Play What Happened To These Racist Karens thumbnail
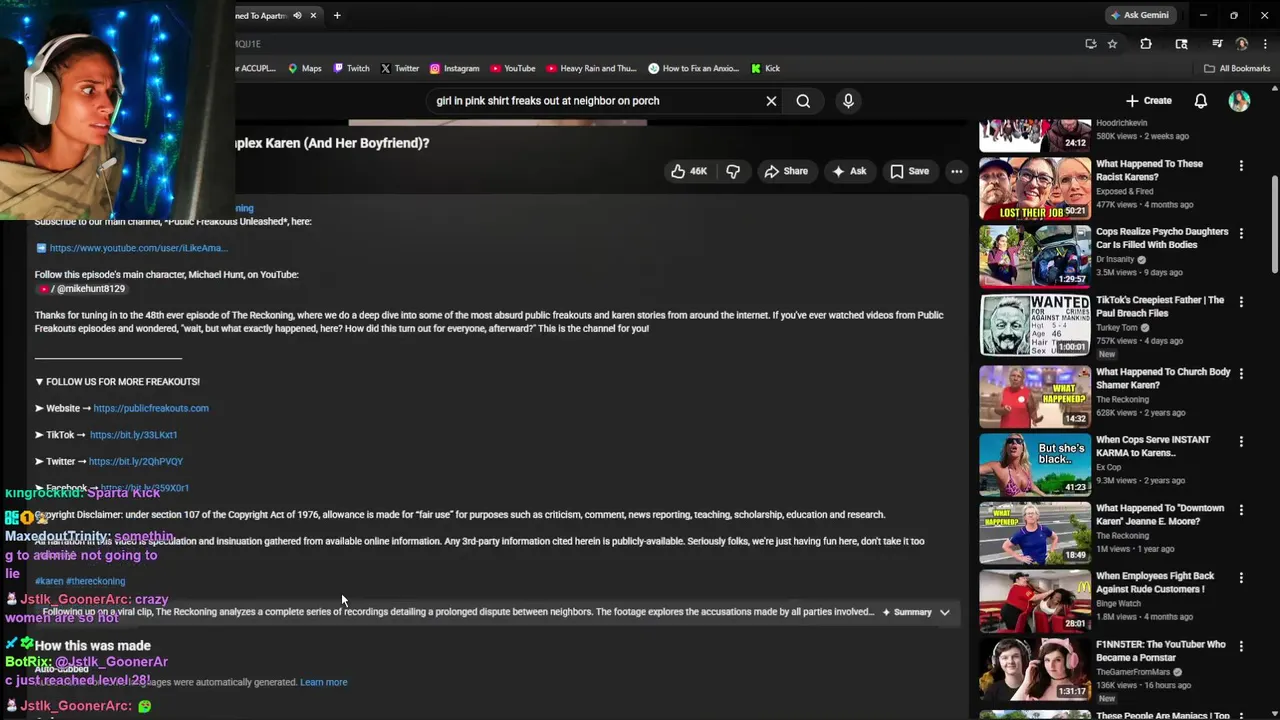 [x=1035, y=188]
